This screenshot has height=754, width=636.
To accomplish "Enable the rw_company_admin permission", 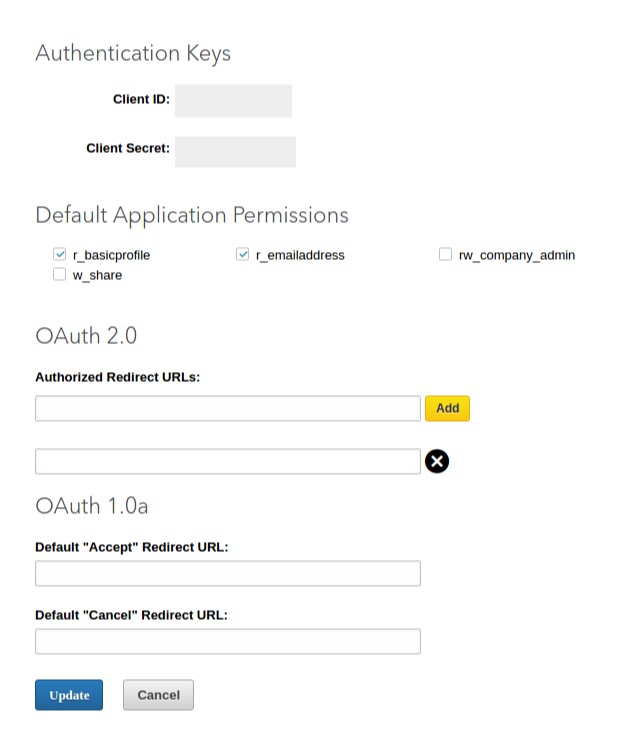I will coord(445,255).
